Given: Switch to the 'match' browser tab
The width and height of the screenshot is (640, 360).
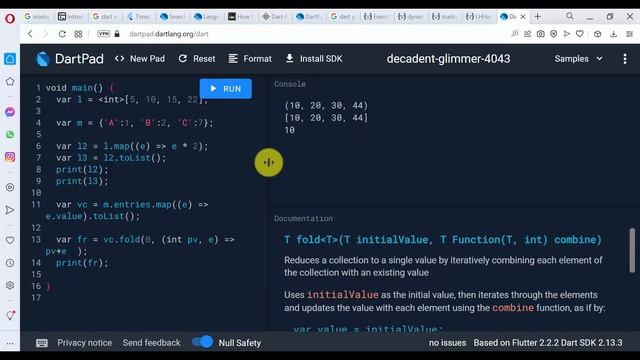Looking at the screenshot, I should pos(444,17).
